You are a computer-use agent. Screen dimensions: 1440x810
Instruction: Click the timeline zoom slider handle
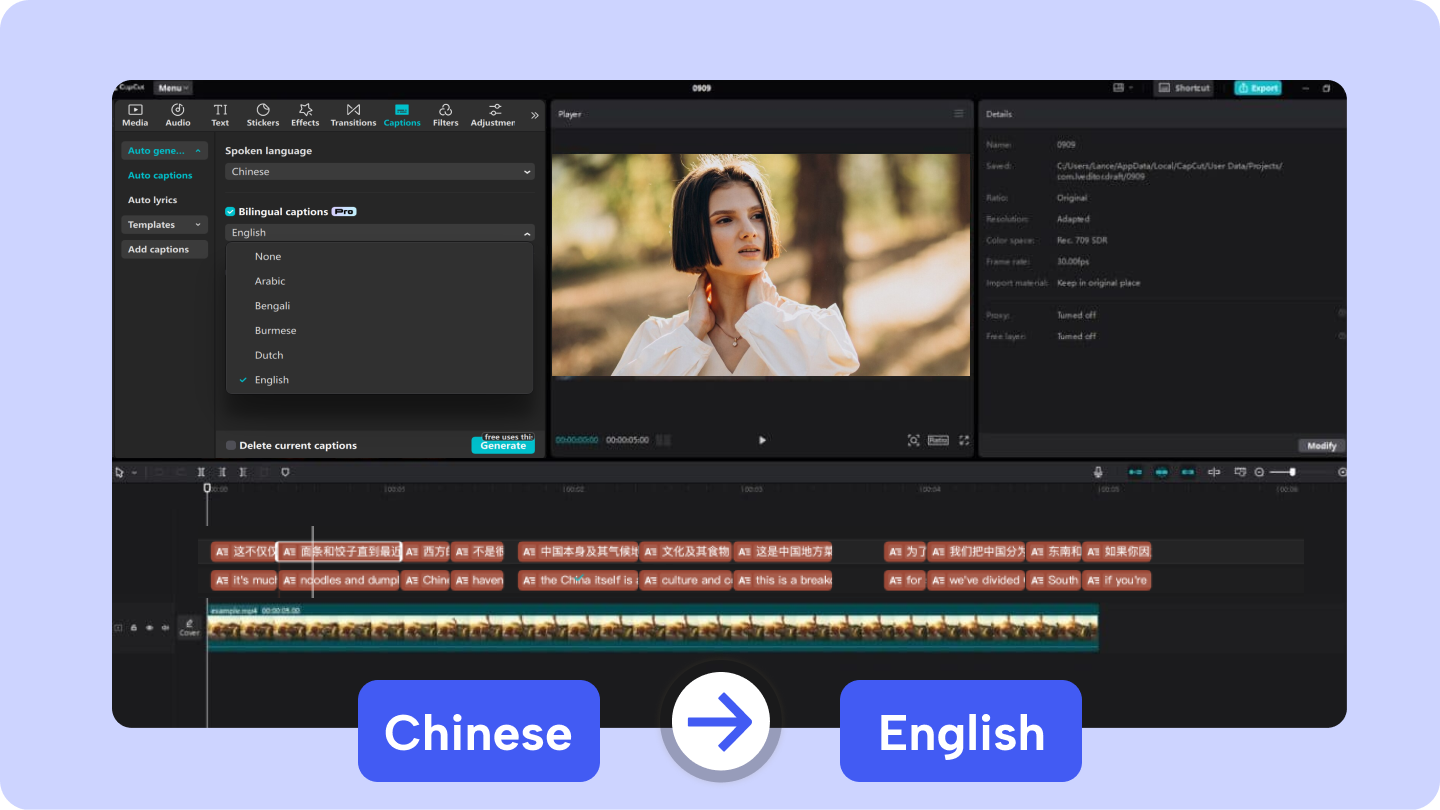point(1293,472)
